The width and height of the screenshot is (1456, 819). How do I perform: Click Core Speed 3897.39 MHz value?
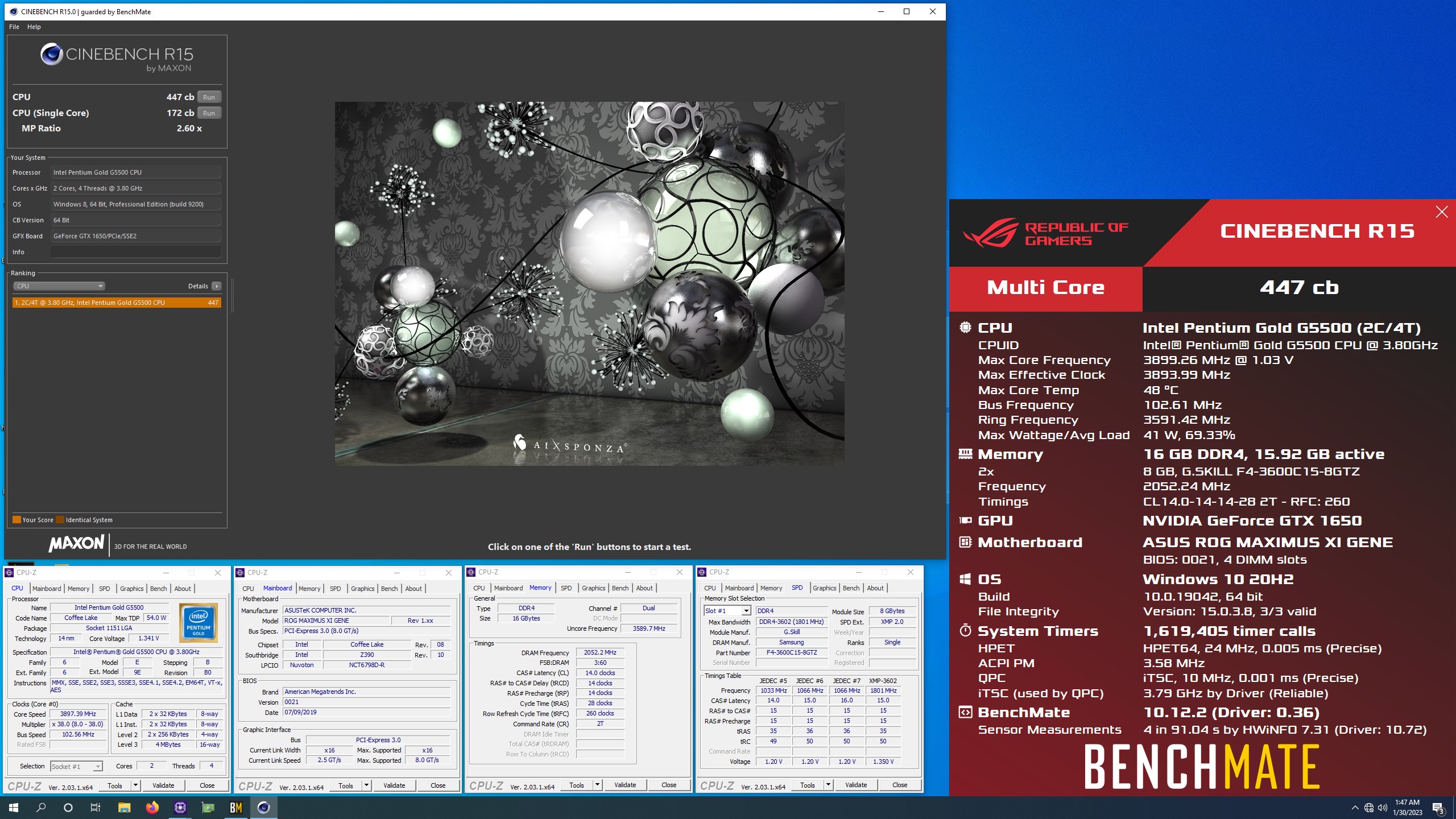coord(78,714)
